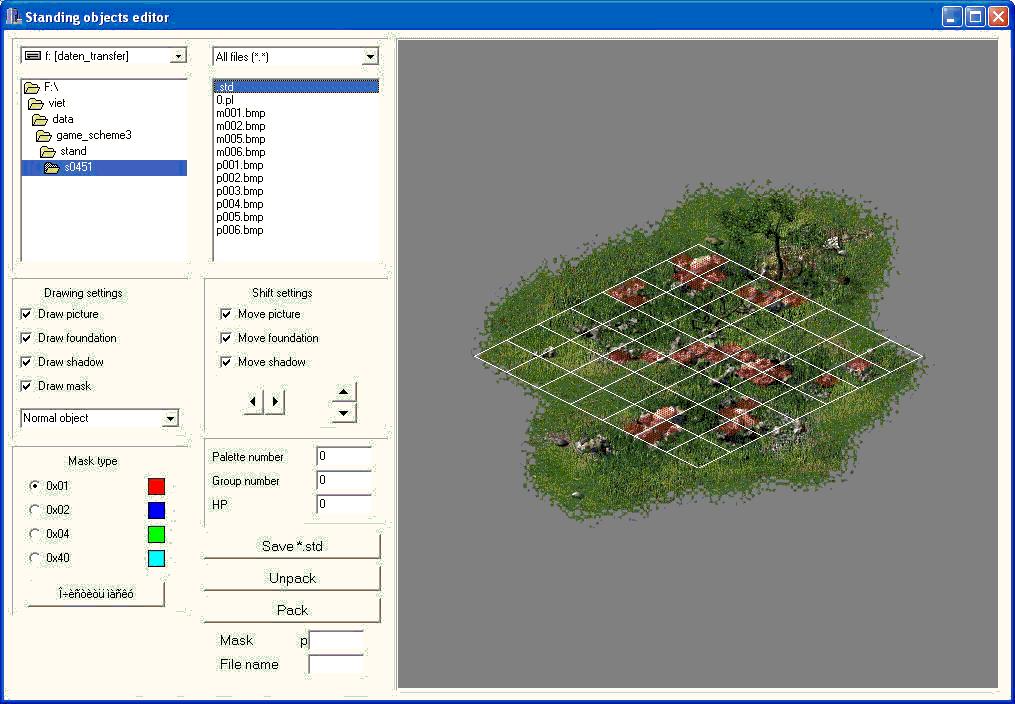The width and height of the screenshot is (1015, 704).
Task: Select p006.bmp in the file list
Action: 296,230
